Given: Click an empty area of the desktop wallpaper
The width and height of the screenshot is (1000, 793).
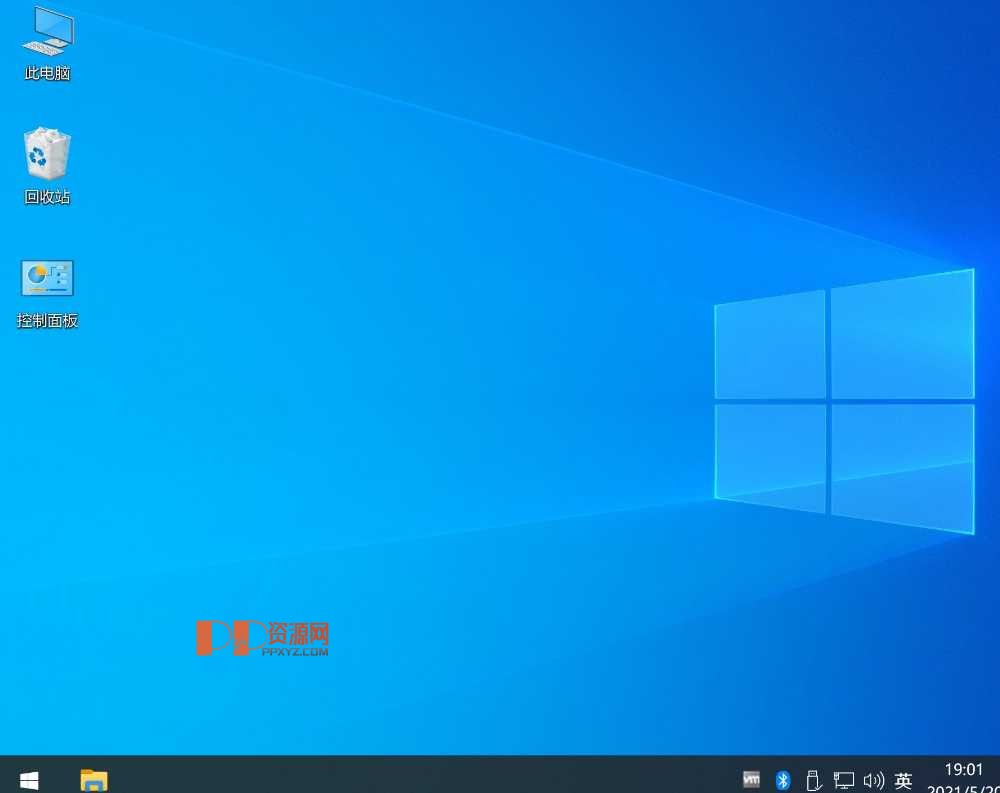Looking at the screenshot, I should click(x=450, y=400).
